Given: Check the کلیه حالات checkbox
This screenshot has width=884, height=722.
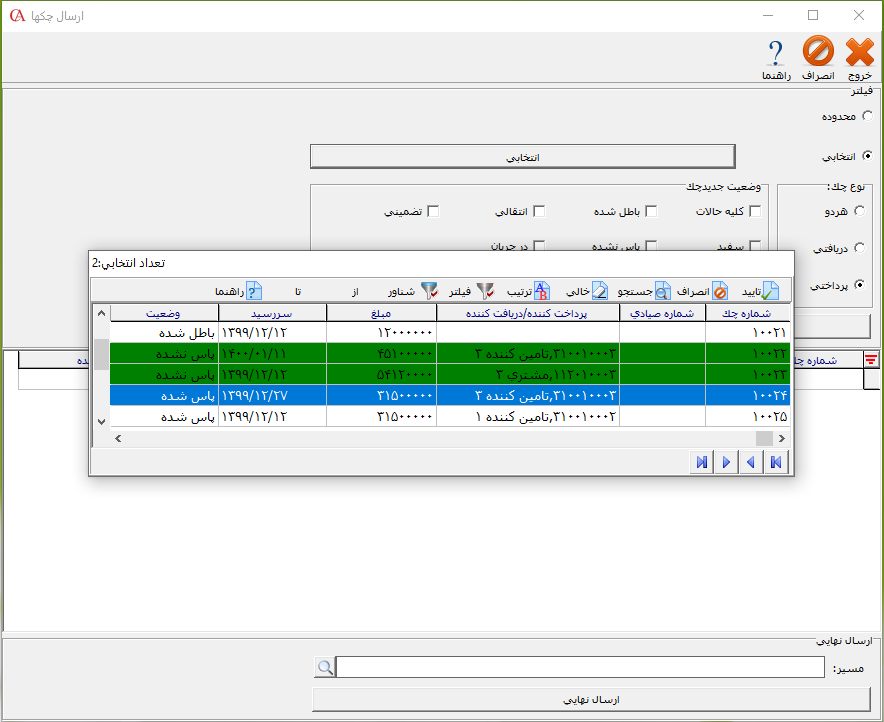Looking at the screenshot, I should pos(755,211).
